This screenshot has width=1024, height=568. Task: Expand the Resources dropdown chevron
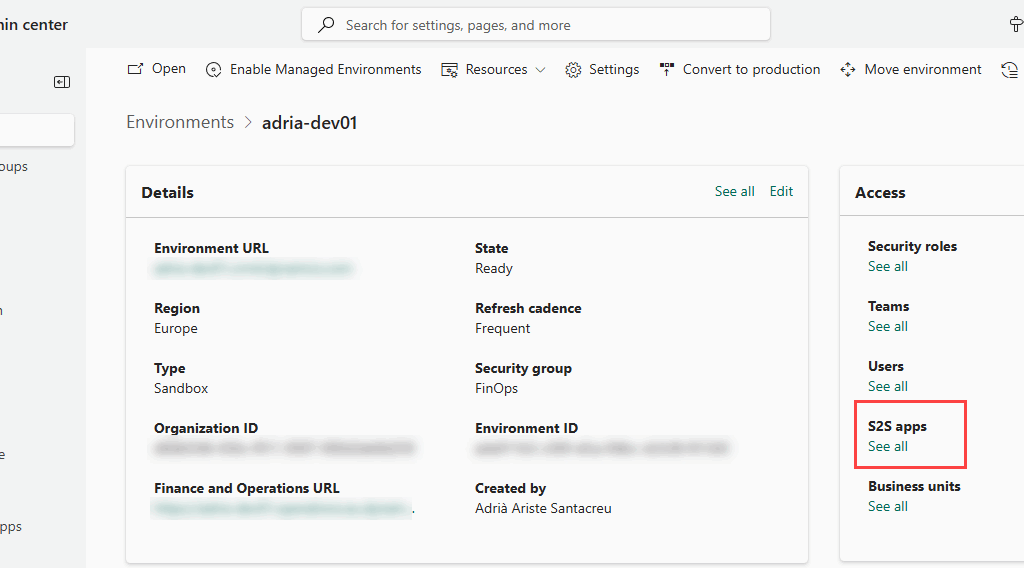tap(540, 70)
